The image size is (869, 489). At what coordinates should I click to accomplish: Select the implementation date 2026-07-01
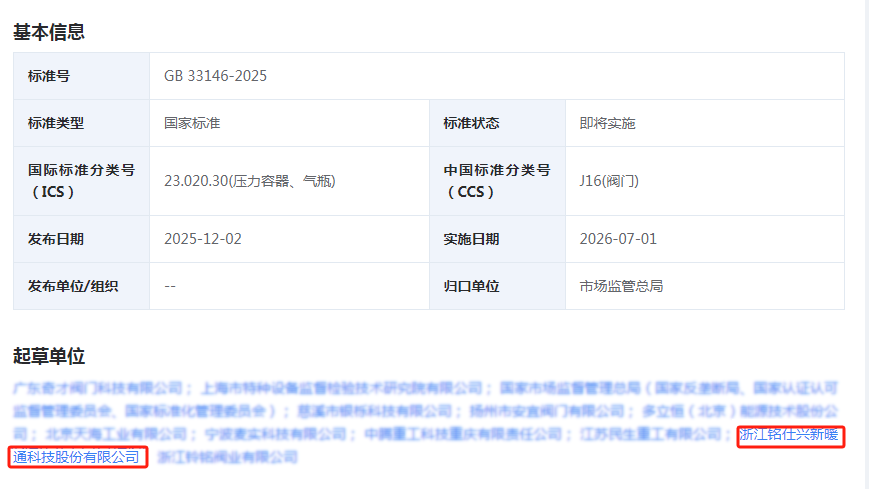(x=618, y=239)
